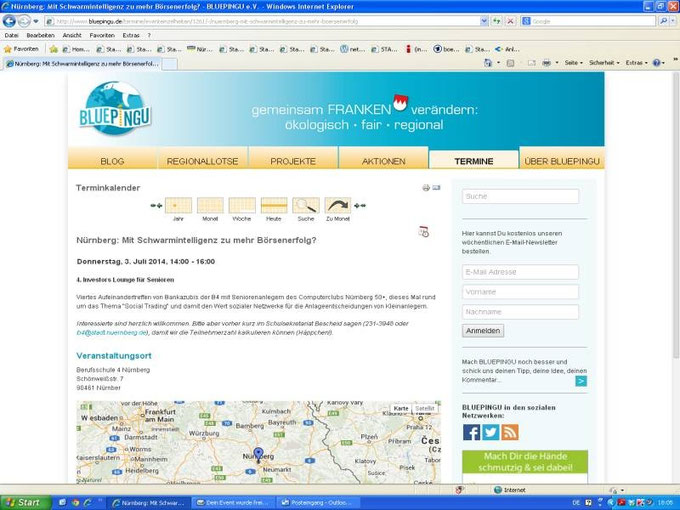The image size is (680, 510).
Task: Open the help question mark dropdown
Action: pyautogui.click(x=659, y=63)
